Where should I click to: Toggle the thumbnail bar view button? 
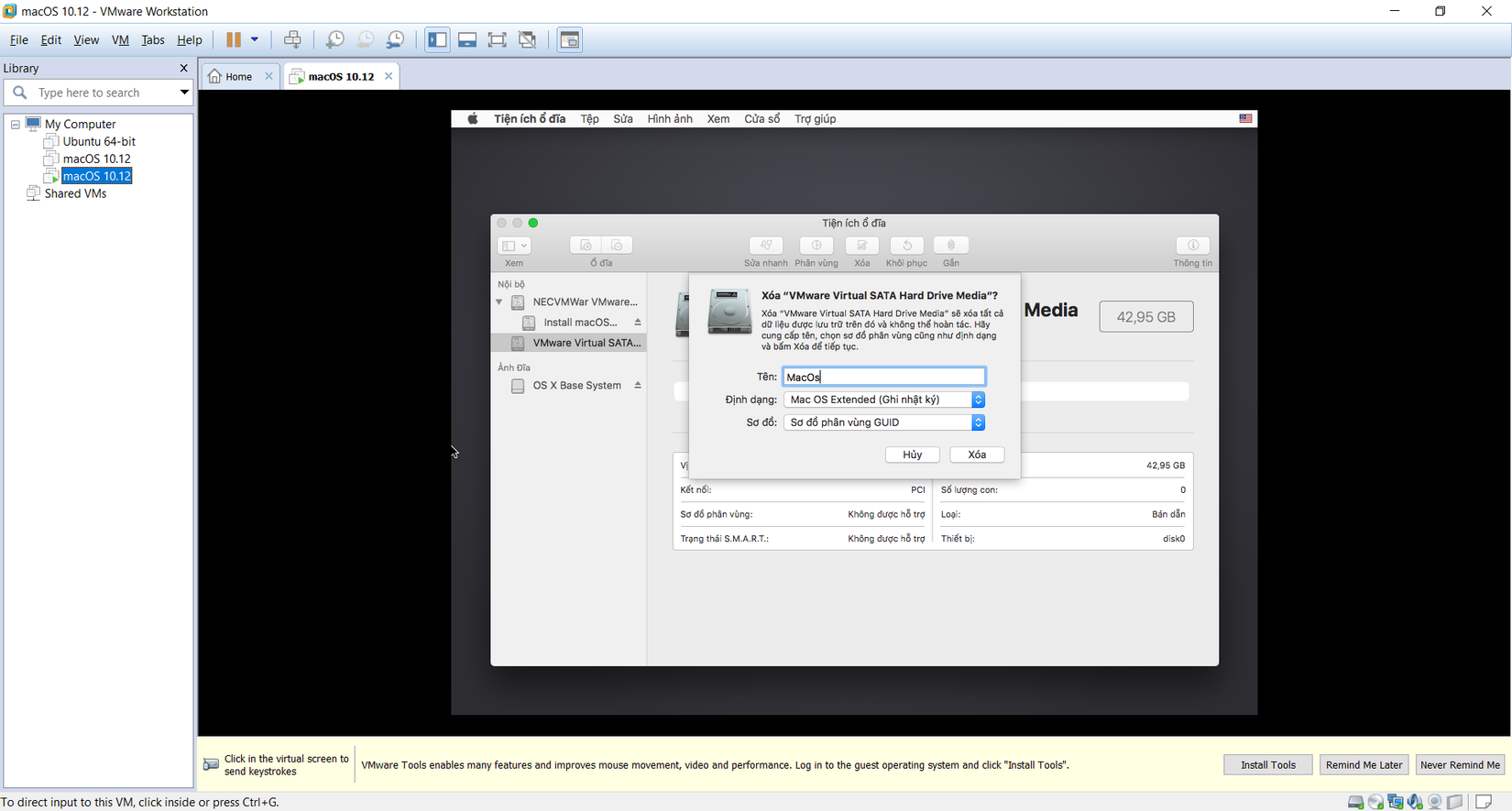tap(467, 39)
